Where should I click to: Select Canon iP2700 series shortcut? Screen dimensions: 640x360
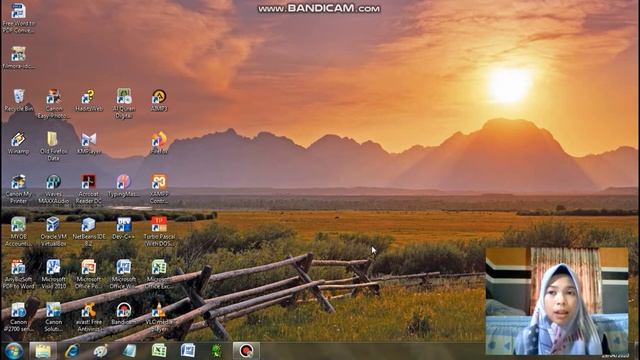(18, 317)
